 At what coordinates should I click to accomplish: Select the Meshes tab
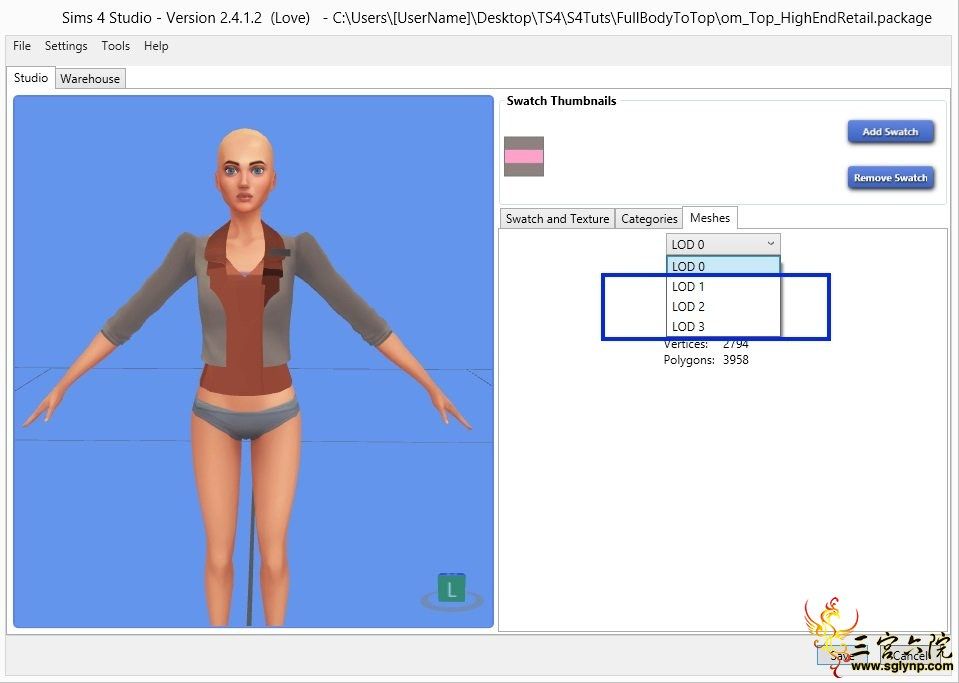[709, 218]
